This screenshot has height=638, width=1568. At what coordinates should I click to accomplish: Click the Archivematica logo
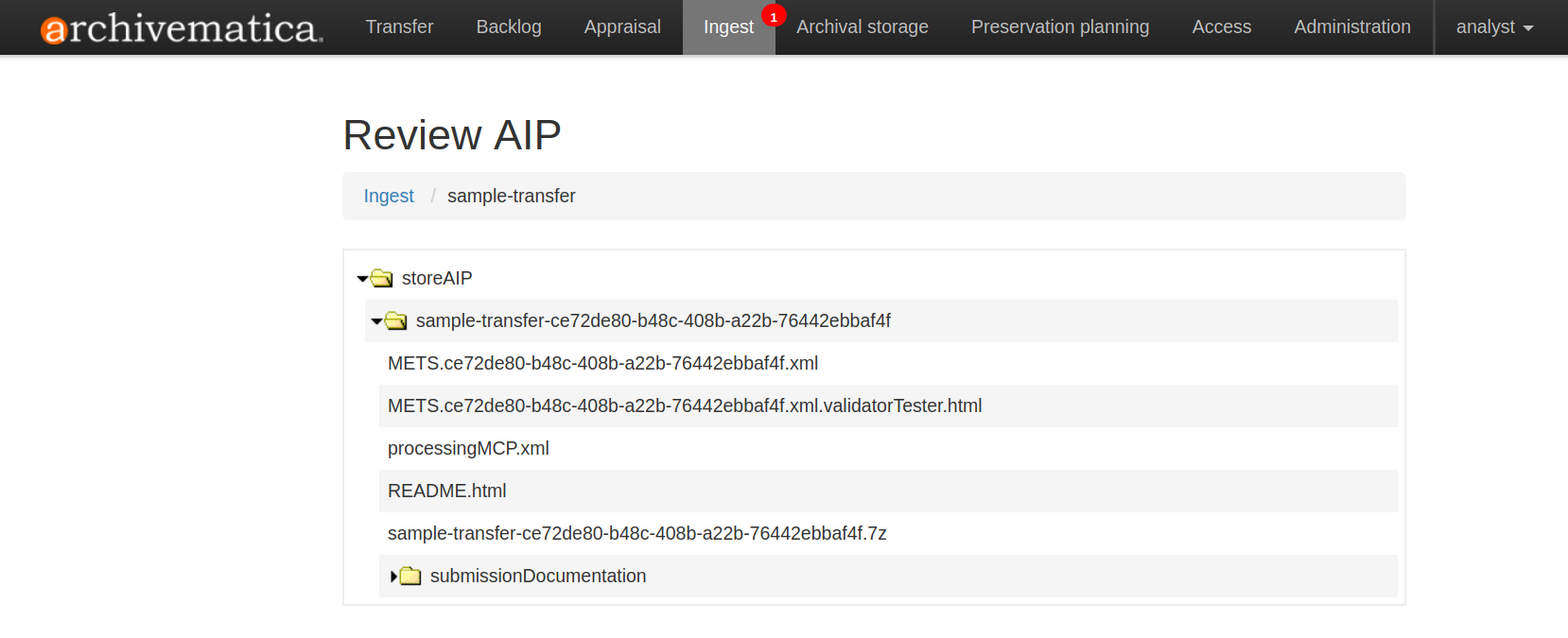click(x=182, y=28)
